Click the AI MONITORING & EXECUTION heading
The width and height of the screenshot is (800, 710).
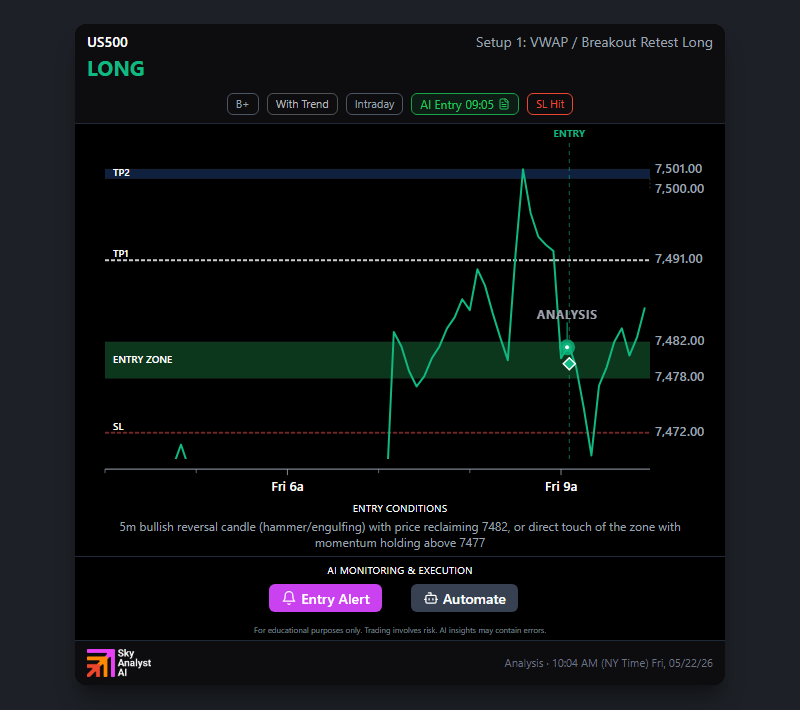[x=400, y=570]
